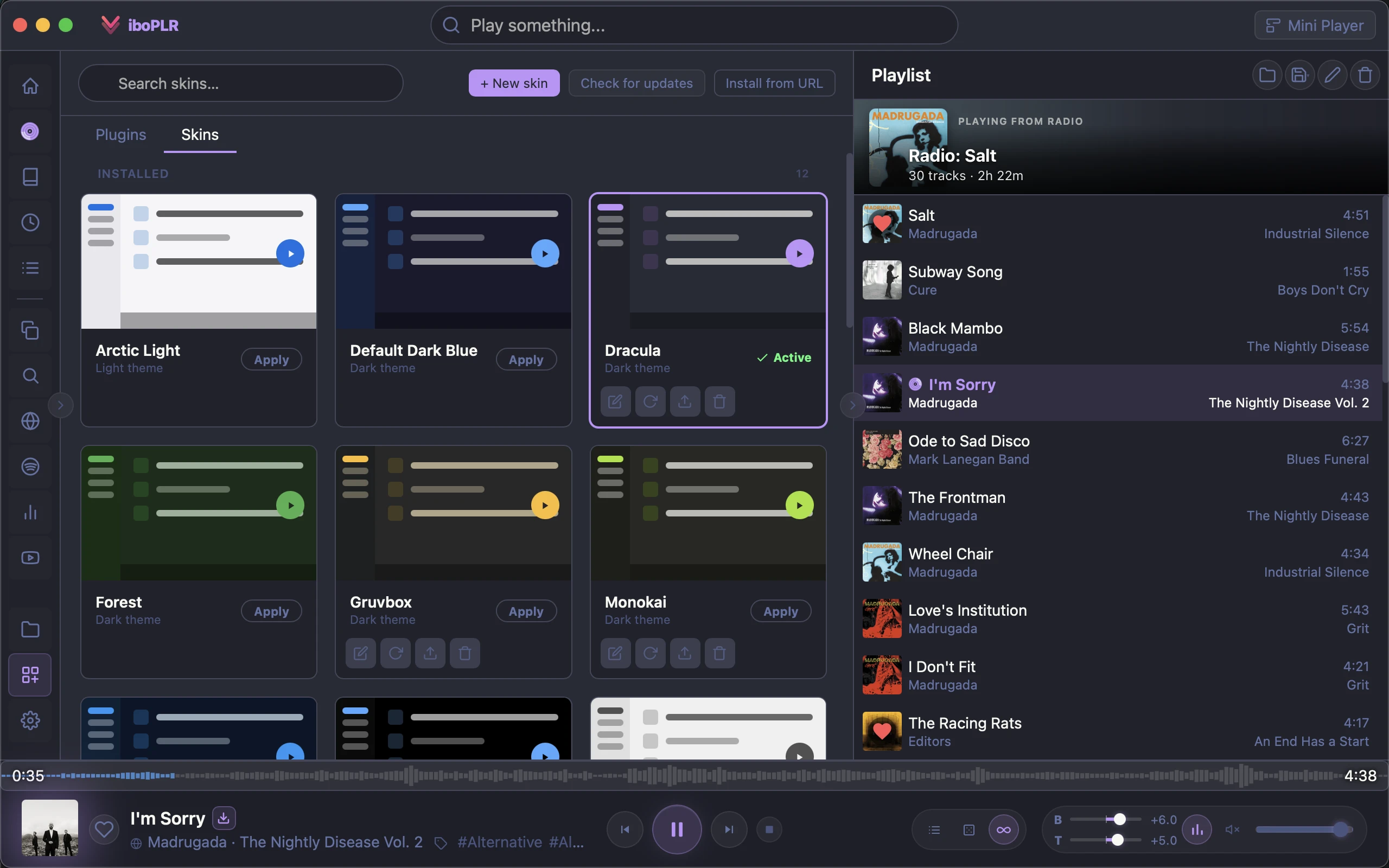Skip to the next track
This screenshot has height=868, width=1389.
(729, 829)
